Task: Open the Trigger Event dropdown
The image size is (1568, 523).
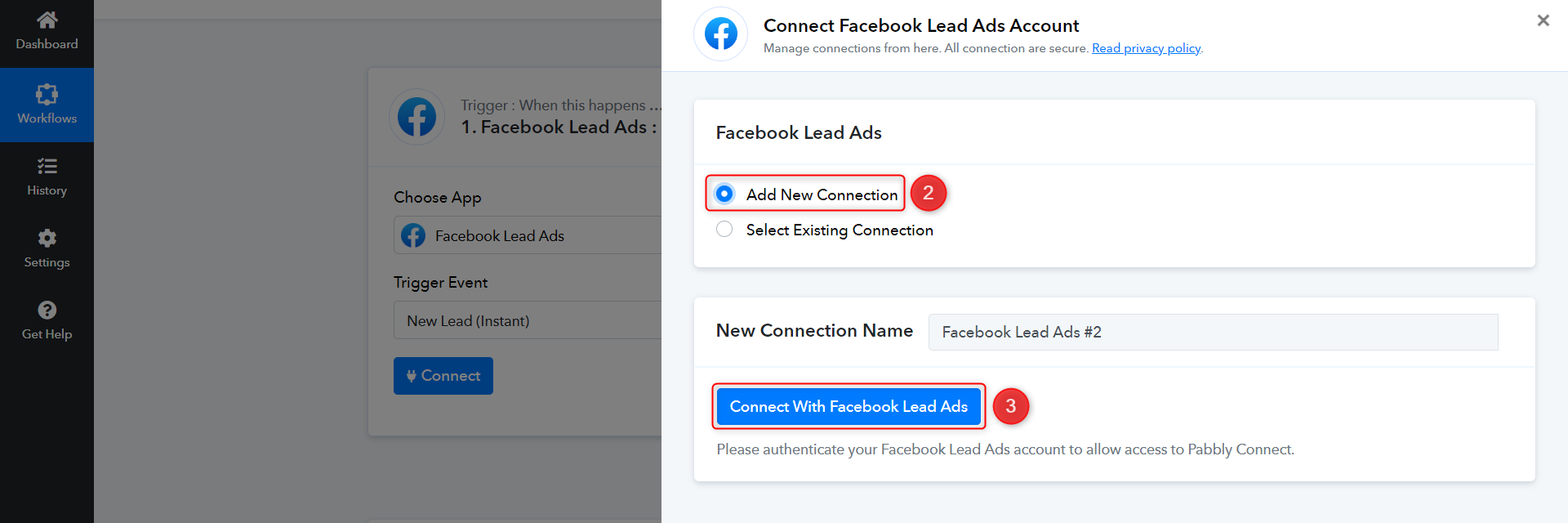Action: pos(528,320)
